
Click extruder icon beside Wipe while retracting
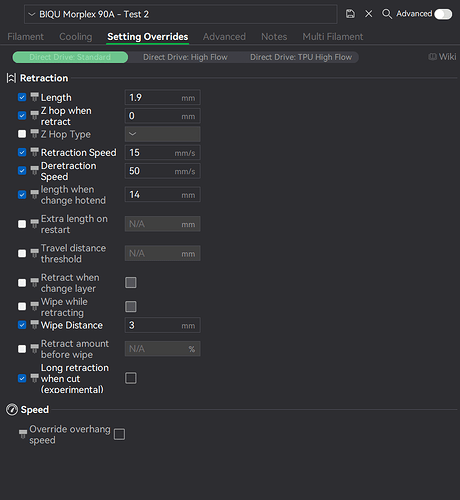(35, 306)
